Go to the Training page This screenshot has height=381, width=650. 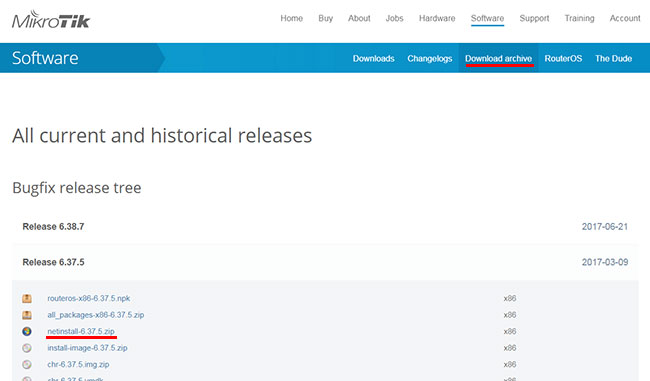tap(579, 18)
